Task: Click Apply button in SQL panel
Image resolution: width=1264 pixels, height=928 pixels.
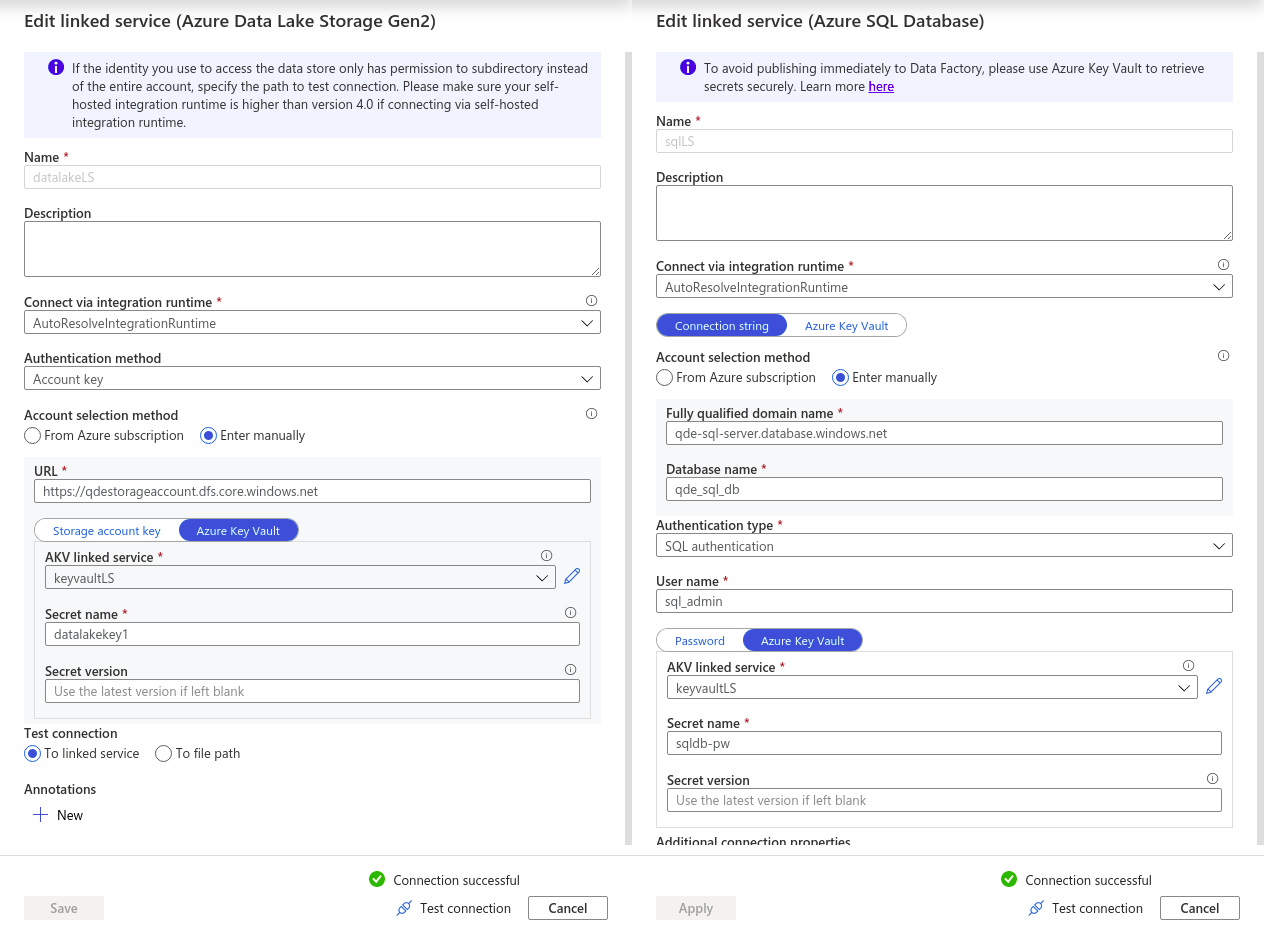Action: pos(696,908)
